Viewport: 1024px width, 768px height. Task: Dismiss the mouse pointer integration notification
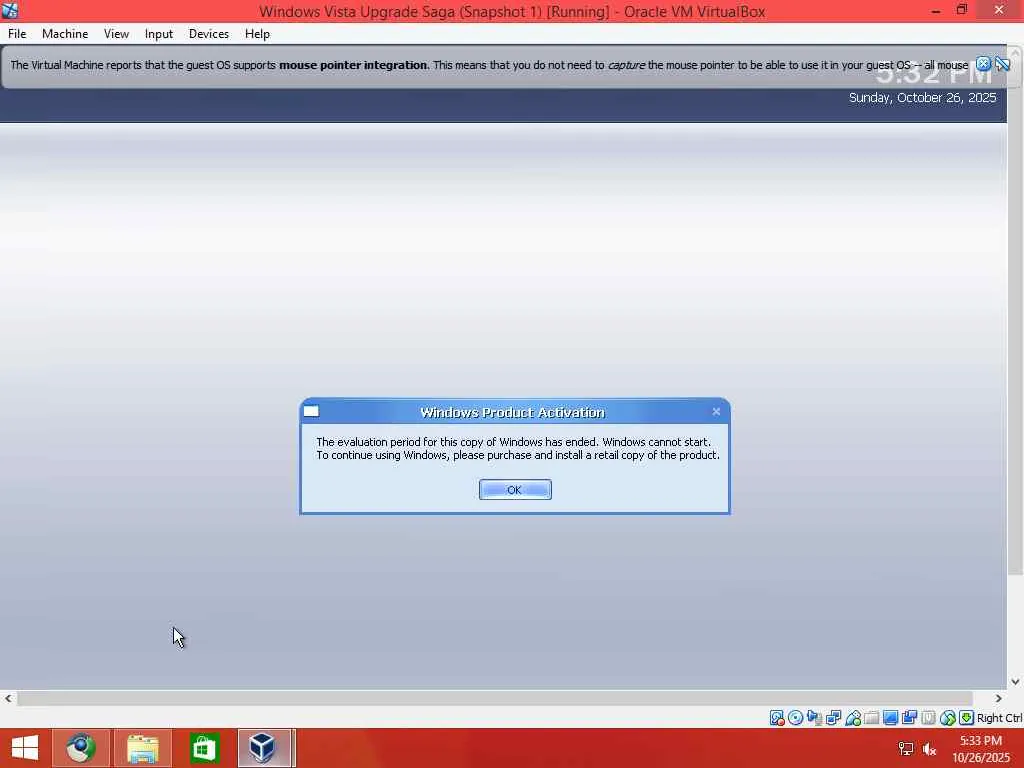pyautogui.click(x=983, y=64)
